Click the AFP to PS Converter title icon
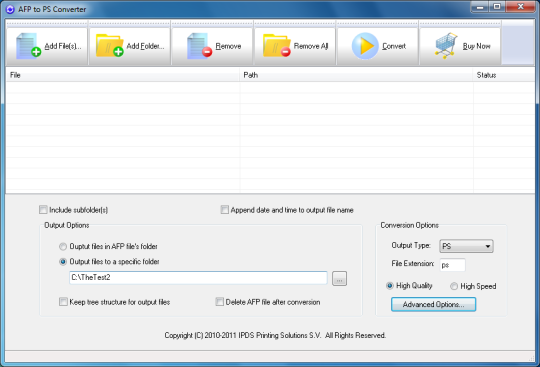 [x=10, y=9]
